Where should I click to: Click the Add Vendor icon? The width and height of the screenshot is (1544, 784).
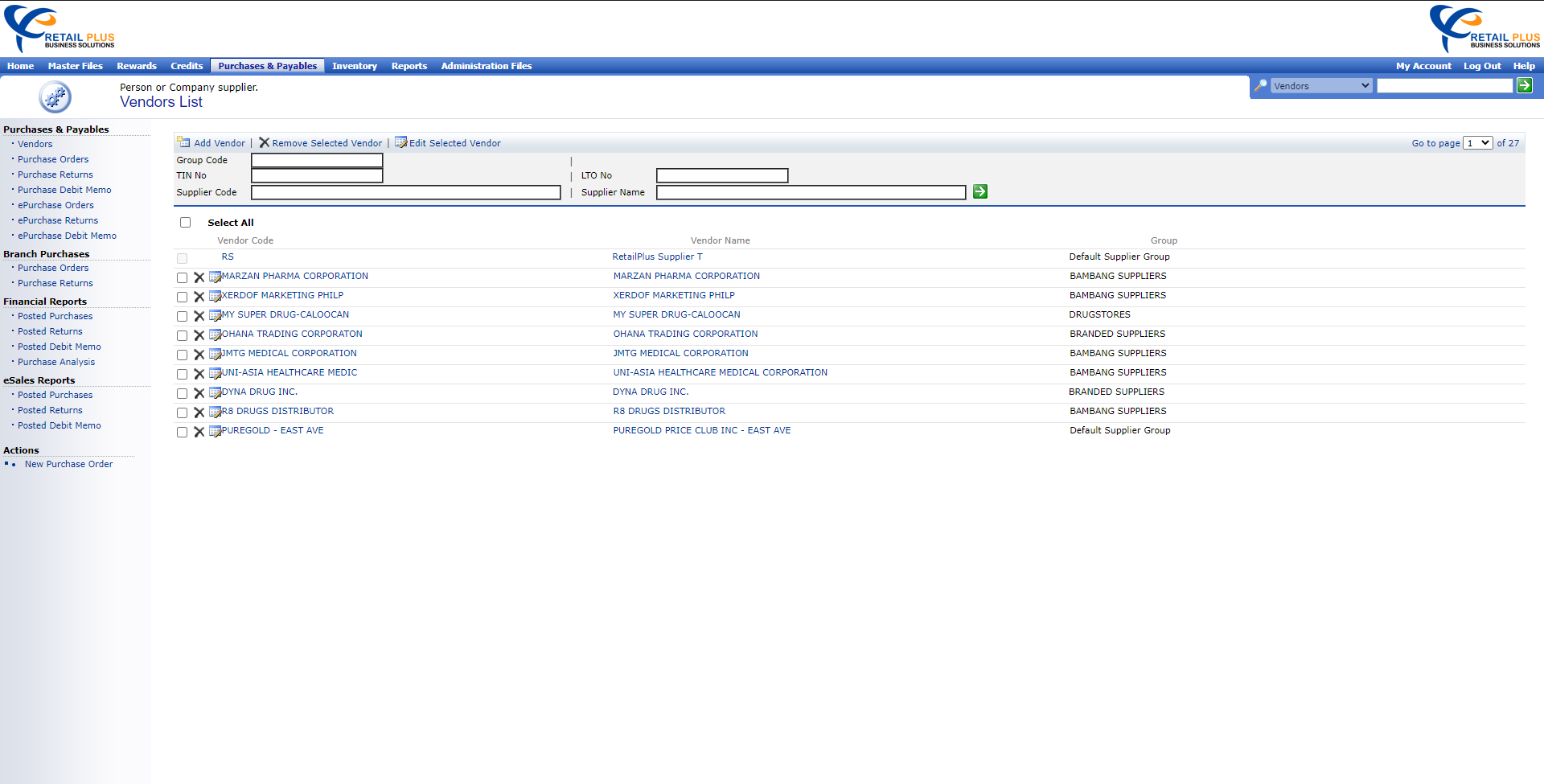point(183,142)
